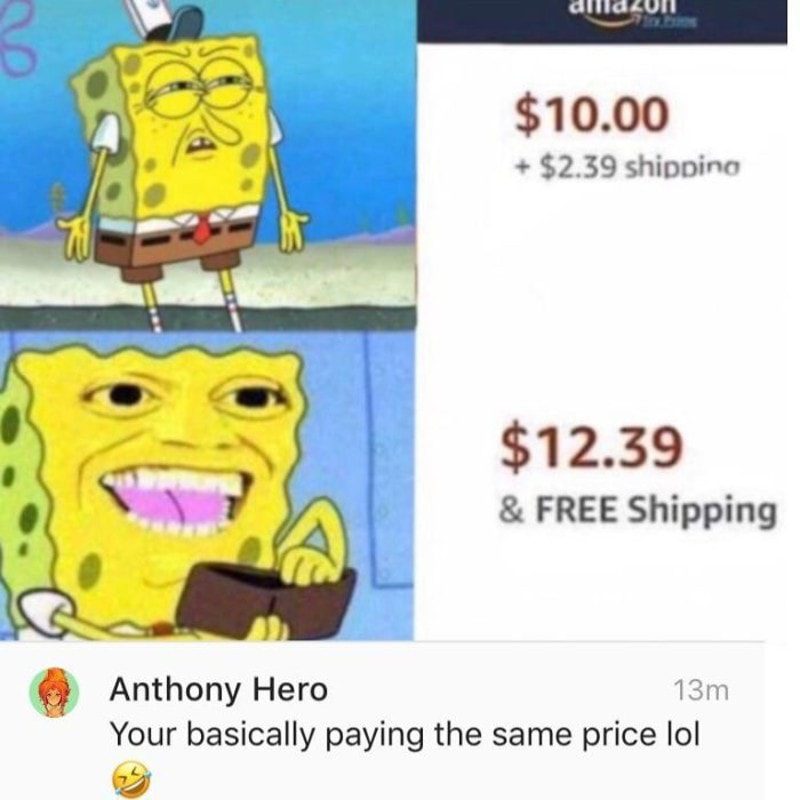Click the 13m comment timestamp

(x=701, y=691)
